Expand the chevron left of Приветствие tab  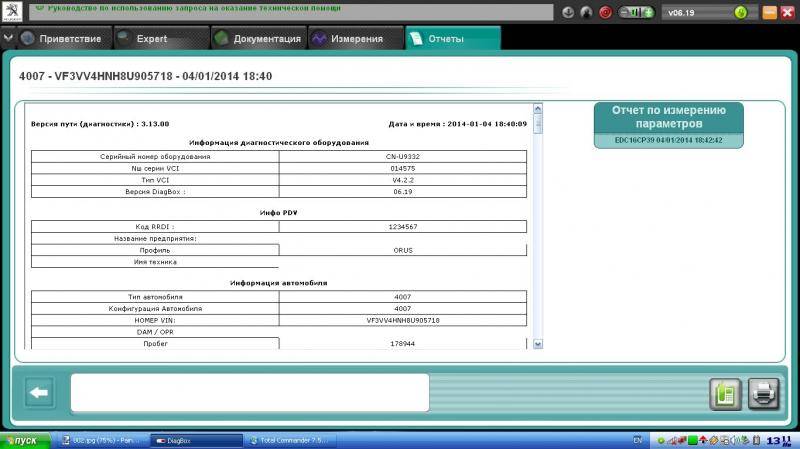(9, 39)
